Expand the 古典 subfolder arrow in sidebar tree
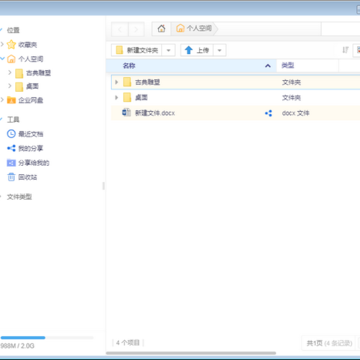The width and height of the screenshot is (360, 360). tap(10, 72)
